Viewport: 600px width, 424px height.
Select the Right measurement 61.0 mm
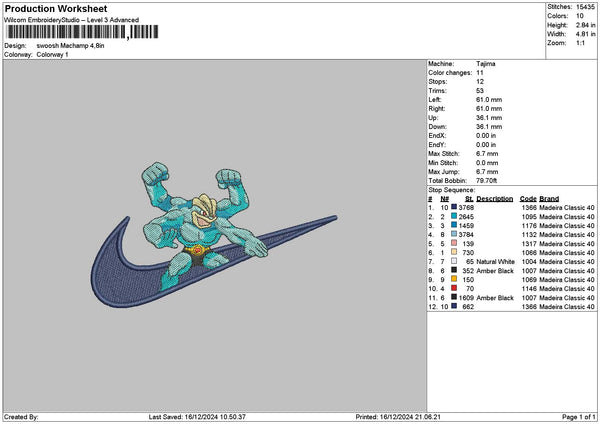[489, 109]
